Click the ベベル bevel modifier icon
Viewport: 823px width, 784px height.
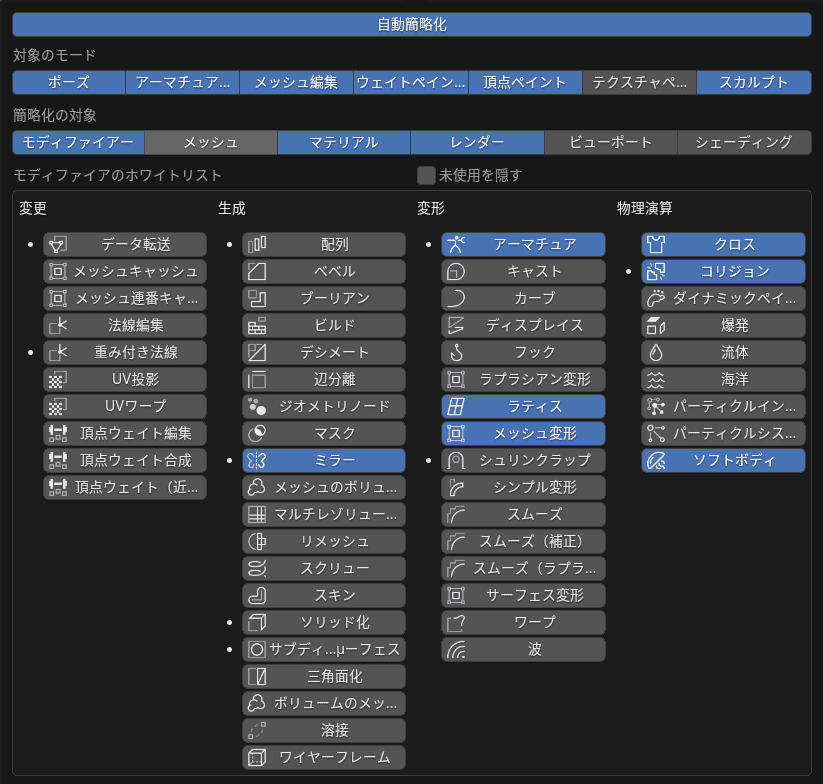[x=257, y=271]
